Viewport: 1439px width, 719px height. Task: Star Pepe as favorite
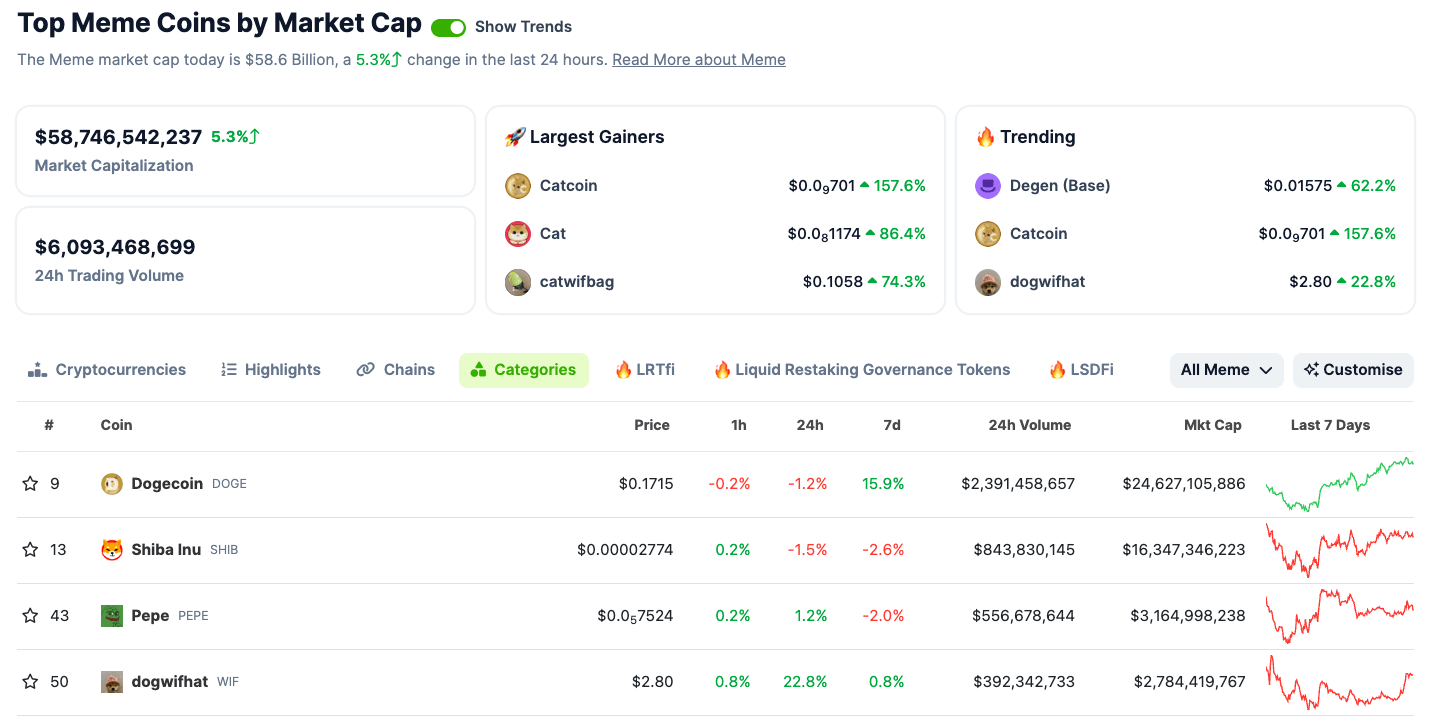[x=30, y=616]
